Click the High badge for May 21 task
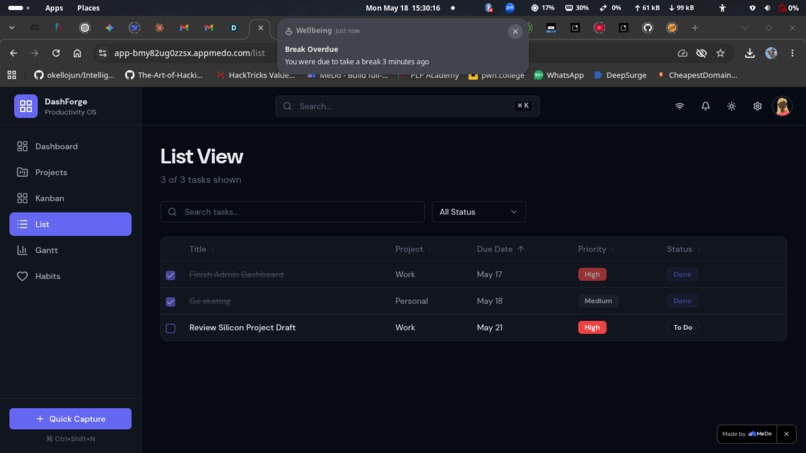This screenshot has height=453, width=806. point(592,328)
